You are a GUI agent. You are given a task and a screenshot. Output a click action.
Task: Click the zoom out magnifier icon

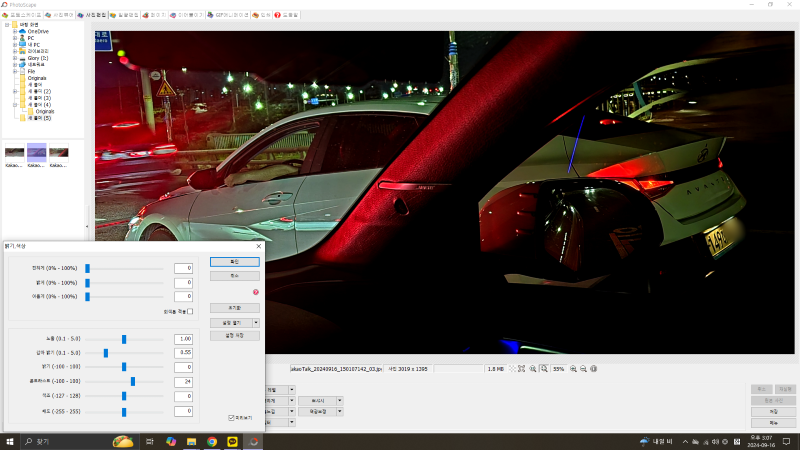tap(582, 369)
